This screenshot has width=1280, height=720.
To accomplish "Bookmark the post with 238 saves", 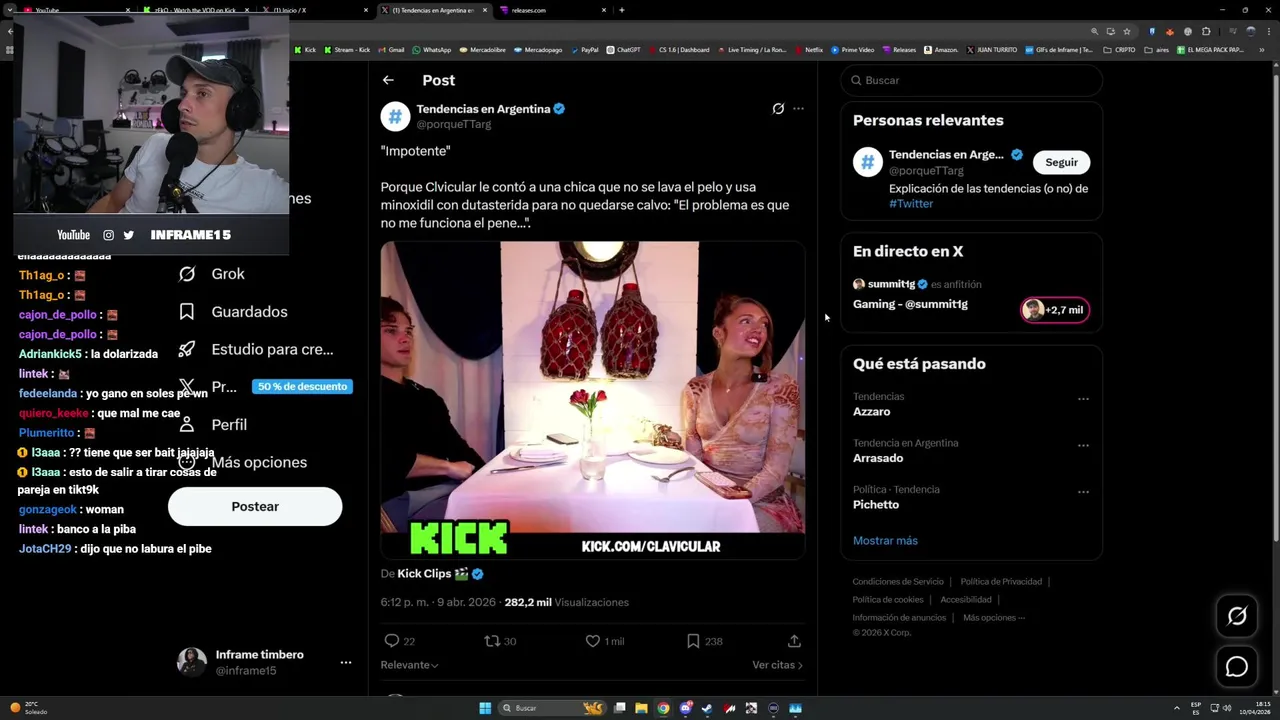I will tap(705, 641).
